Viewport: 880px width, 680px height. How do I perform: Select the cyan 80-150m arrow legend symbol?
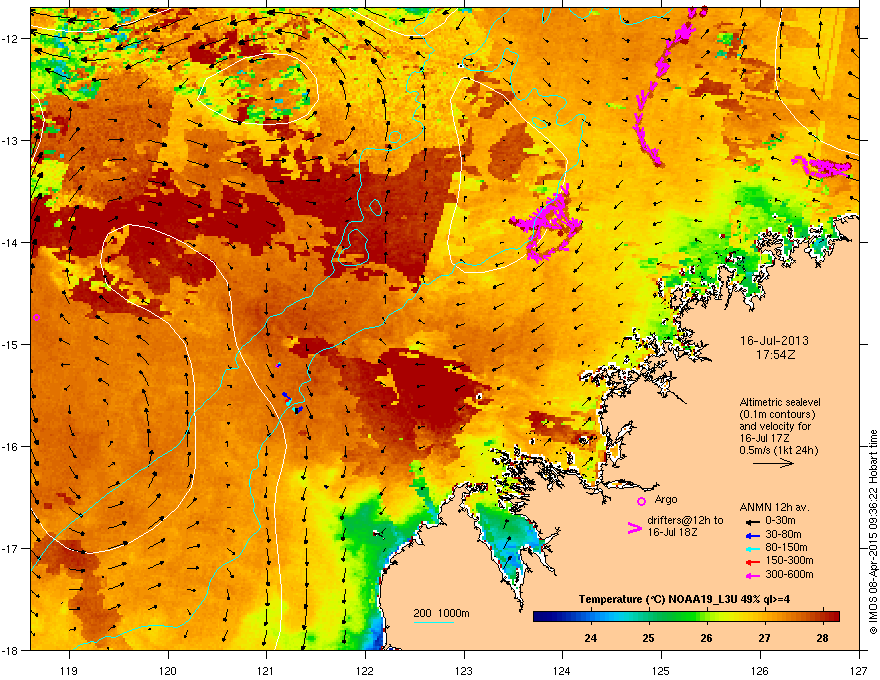751,548
